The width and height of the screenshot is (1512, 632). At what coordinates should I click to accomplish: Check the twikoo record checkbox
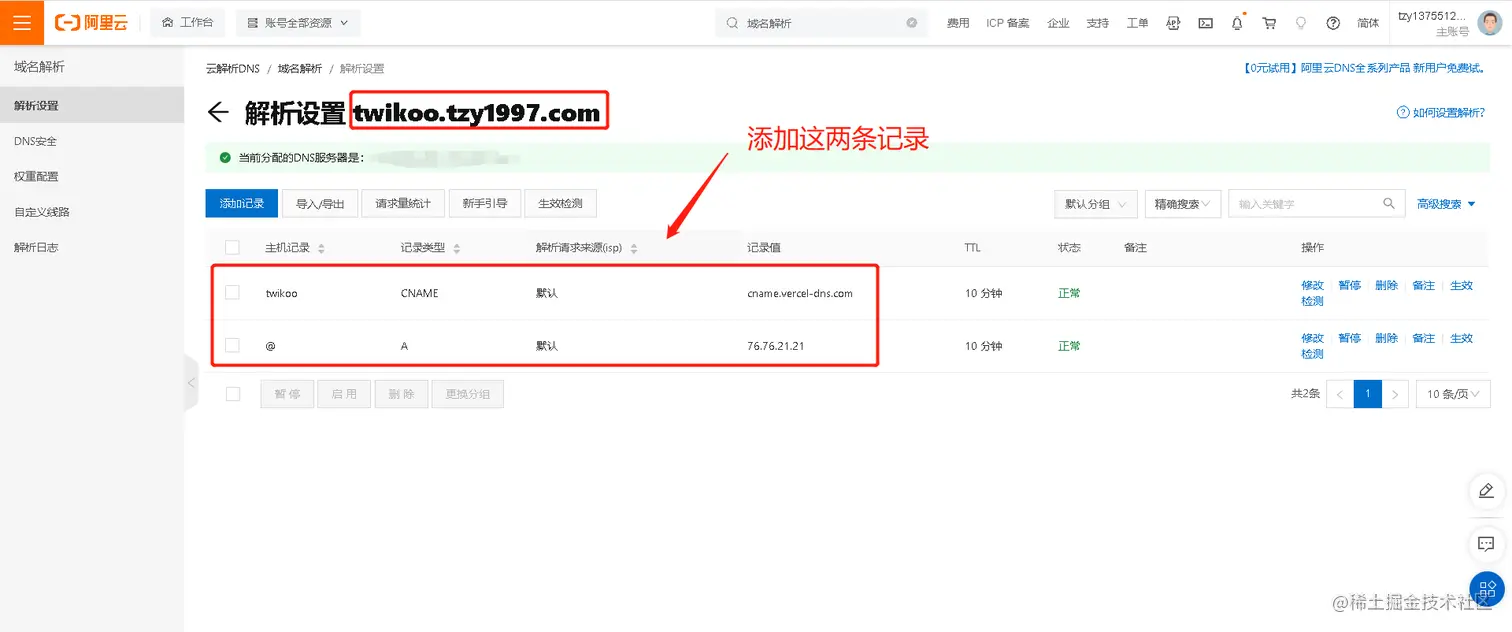(232, 292)
